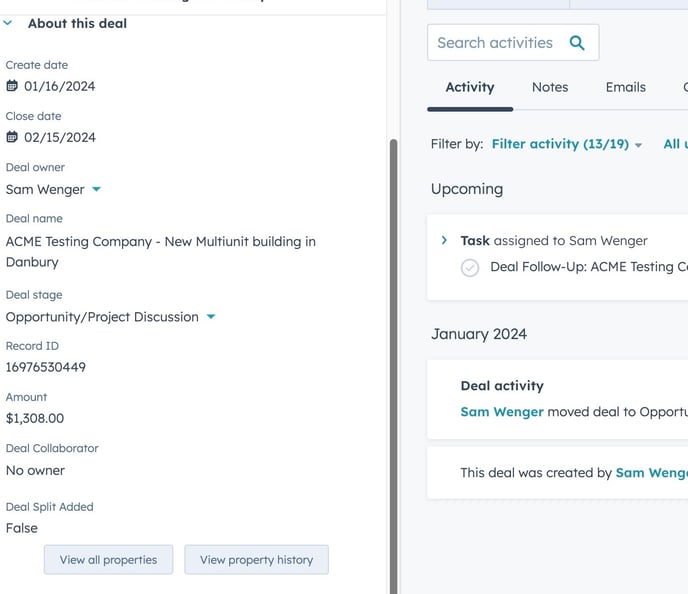This screenshot has width=688, height=594.
Task: Open the Deal stage dropdown
Action: coord(210,317)
